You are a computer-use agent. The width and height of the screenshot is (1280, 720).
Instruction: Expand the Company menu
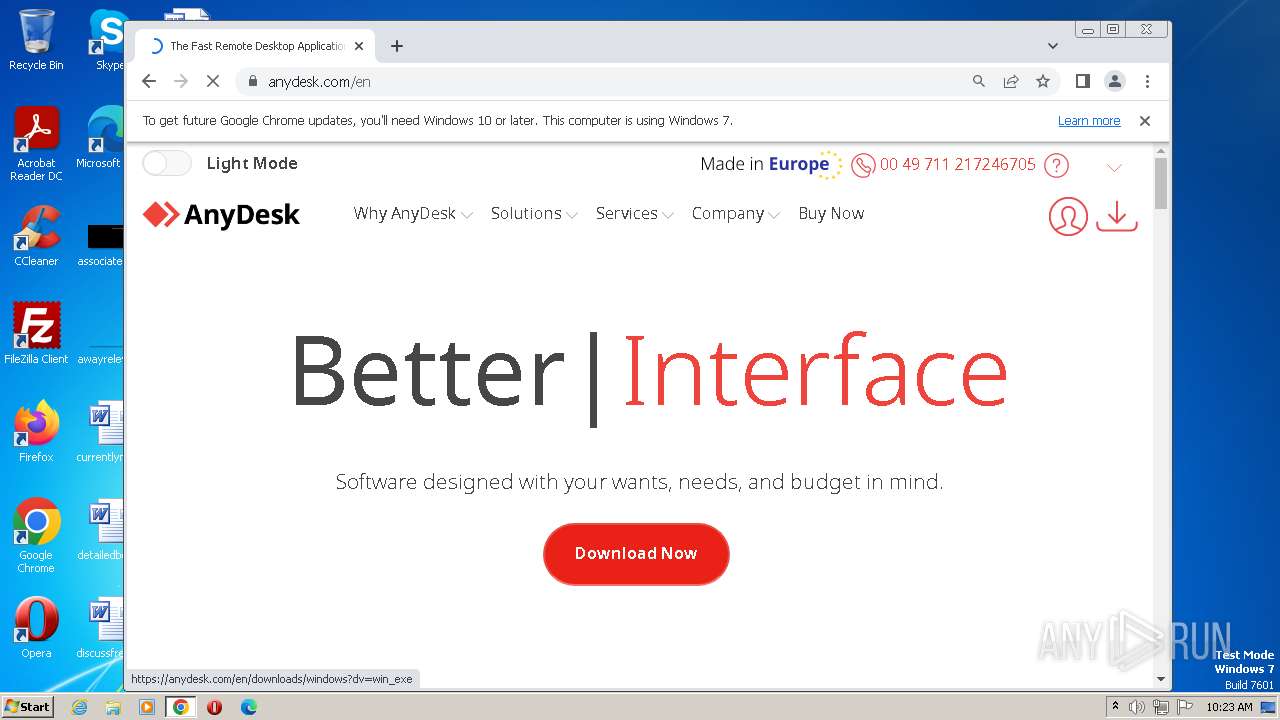(736, 213)
